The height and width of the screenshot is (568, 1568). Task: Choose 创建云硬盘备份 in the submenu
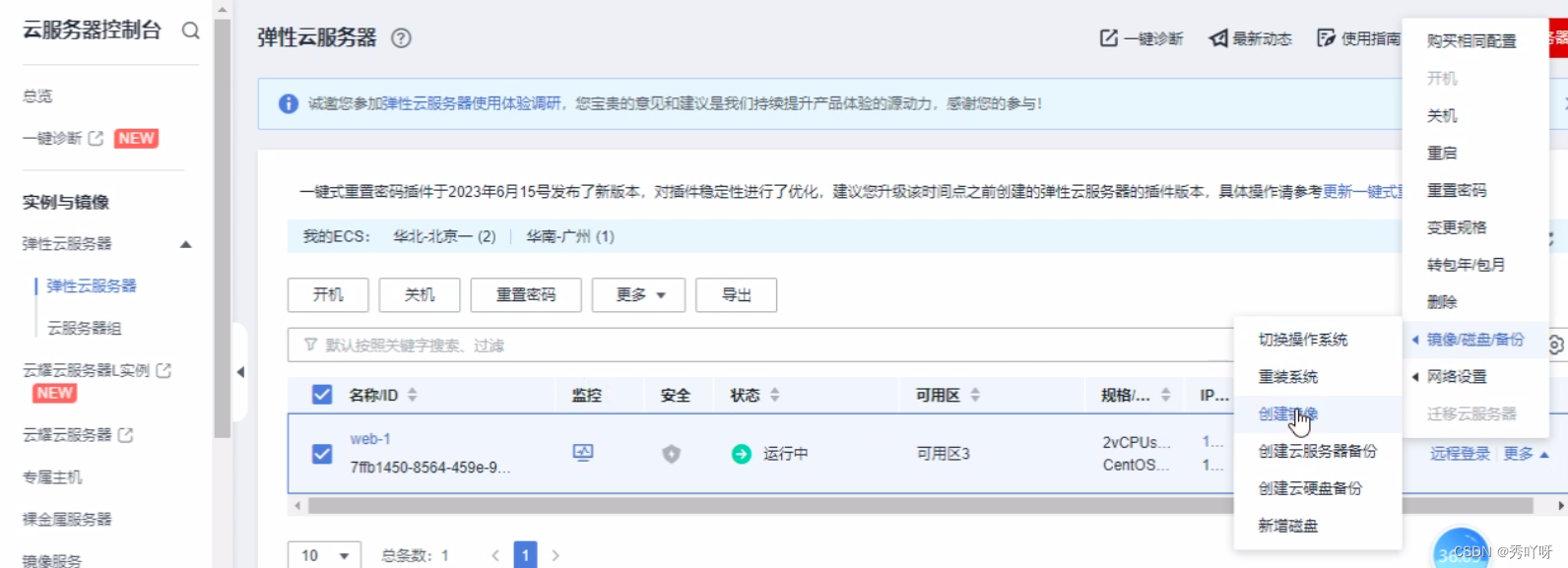pyautogui.click(x=1310, y=488)
